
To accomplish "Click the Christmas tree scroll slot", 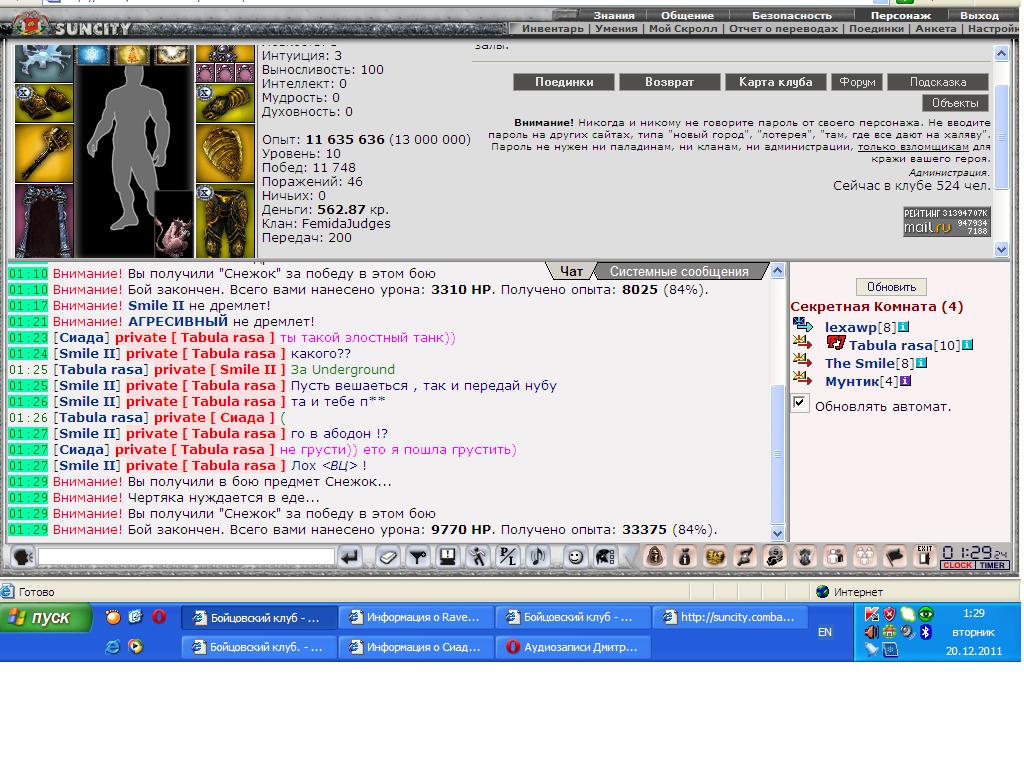I will point(131,55).
